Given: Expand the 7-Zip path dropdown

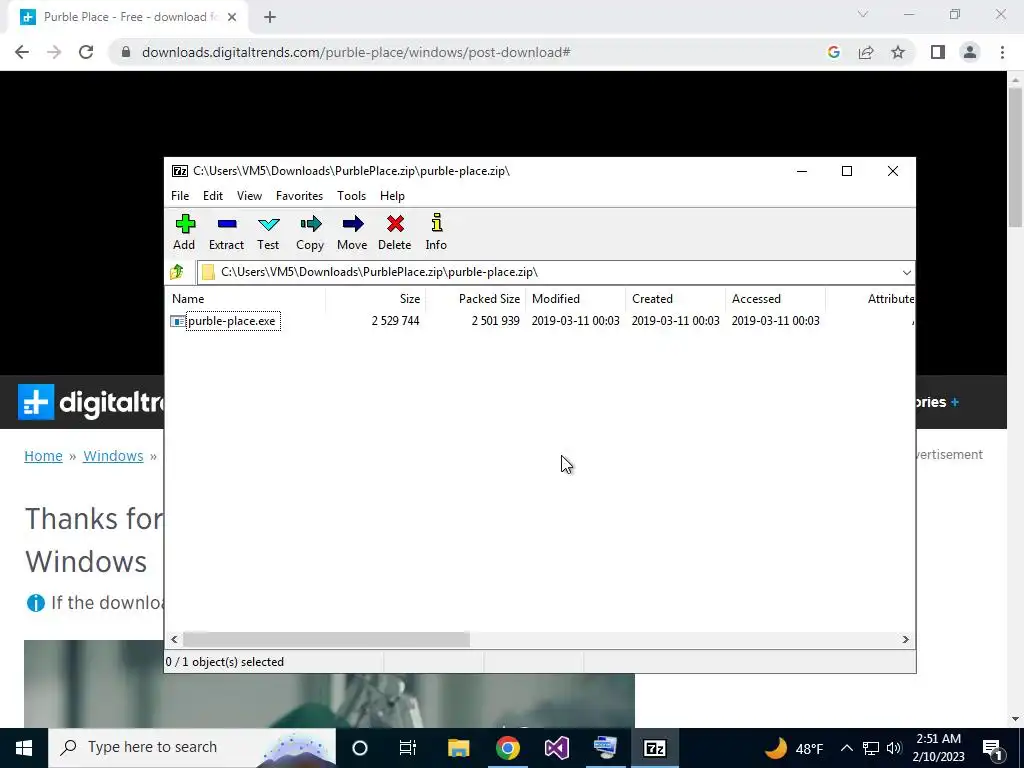Looking at the screenshot, I should [906, 272].
